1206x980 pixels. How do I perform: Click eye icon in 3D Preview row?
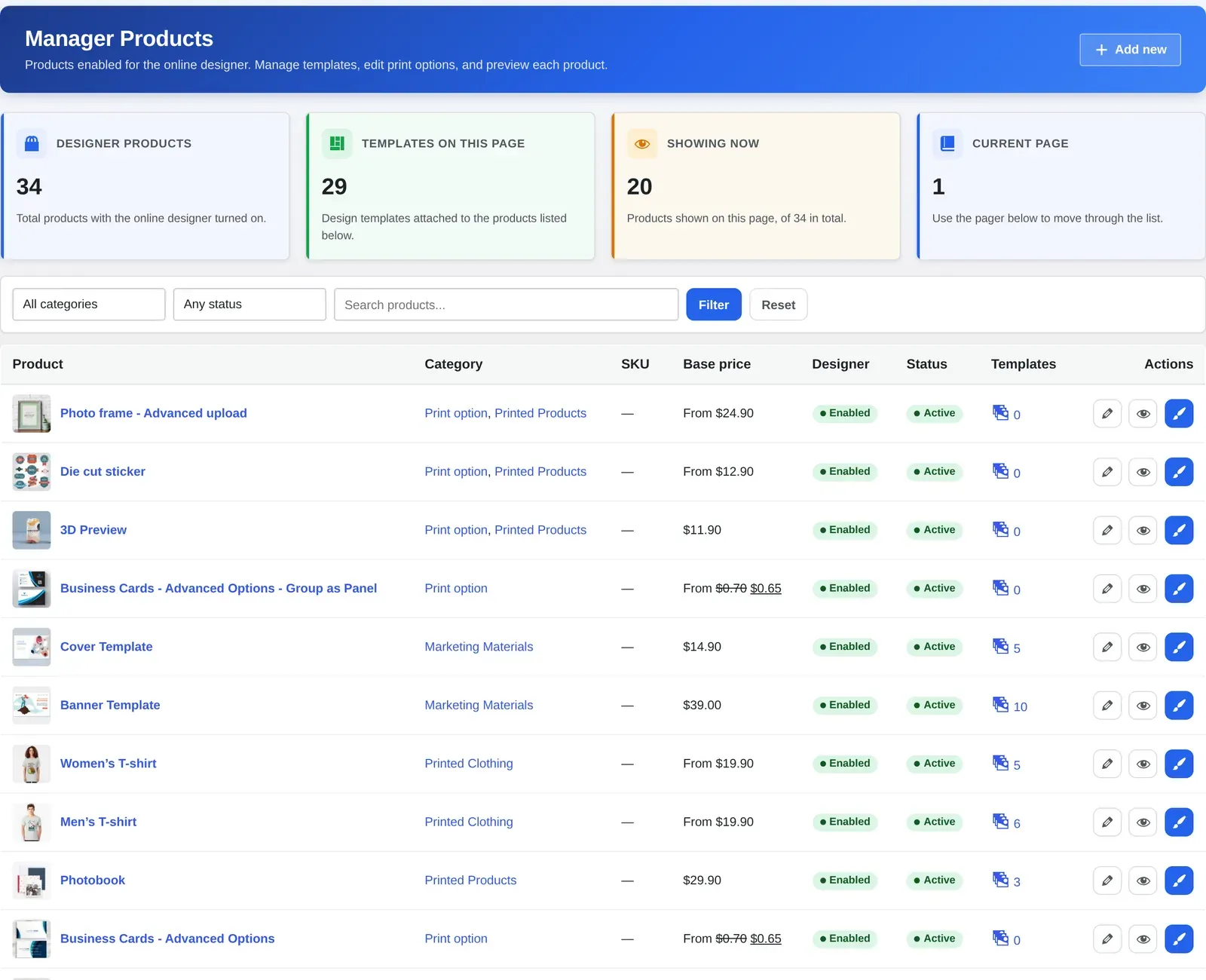pyautogui.click(x=1143, y=530)
